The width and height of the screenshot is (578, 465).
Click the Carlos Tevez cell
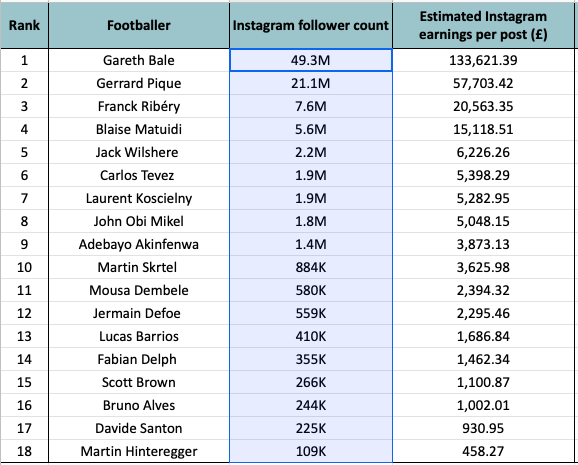pos(139,175)
